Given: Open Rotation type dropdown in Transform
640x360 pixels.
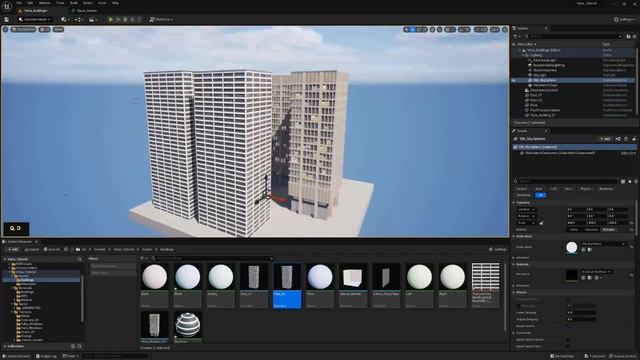Looking at the screenshot, I should pos(527,216).
